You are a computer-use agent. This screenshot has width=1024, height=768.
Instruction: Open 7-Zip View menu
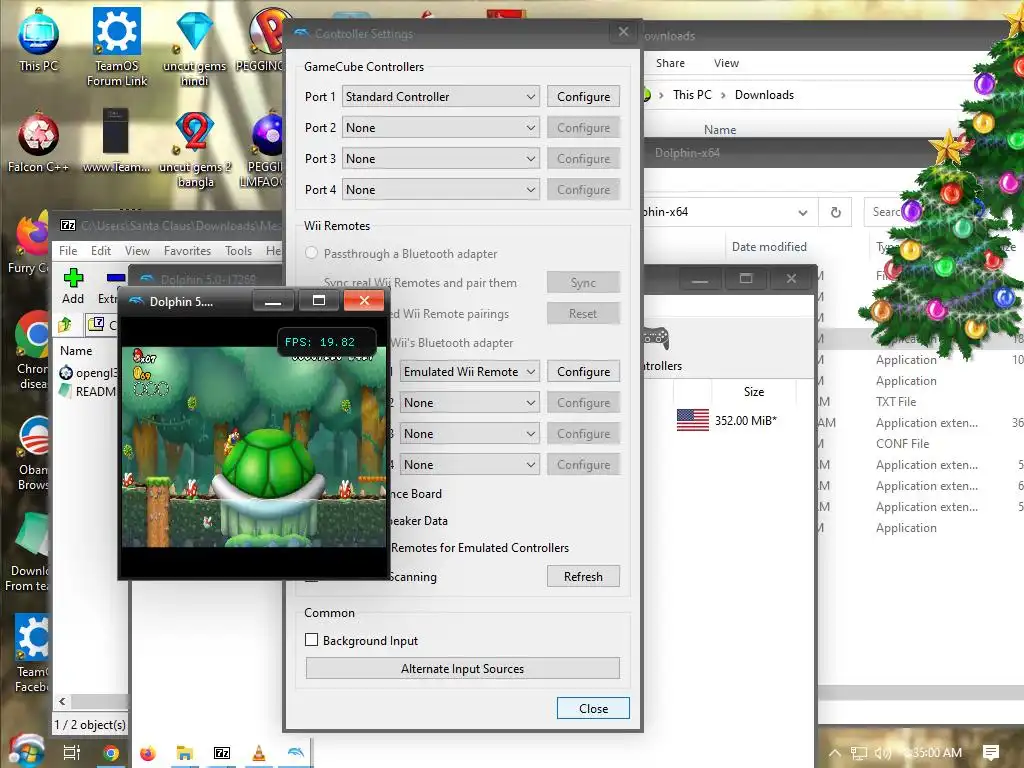point(137,251)
